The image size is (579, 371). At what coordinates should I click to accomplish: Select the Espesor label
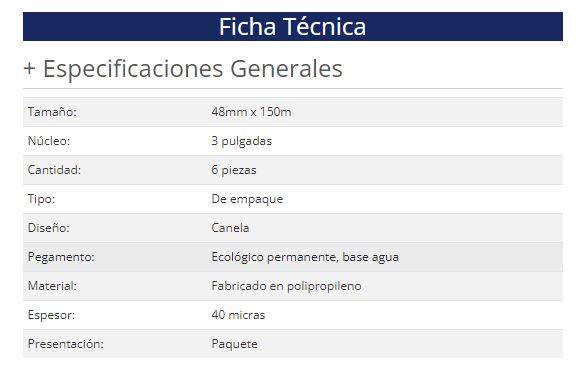pos(51,315)
